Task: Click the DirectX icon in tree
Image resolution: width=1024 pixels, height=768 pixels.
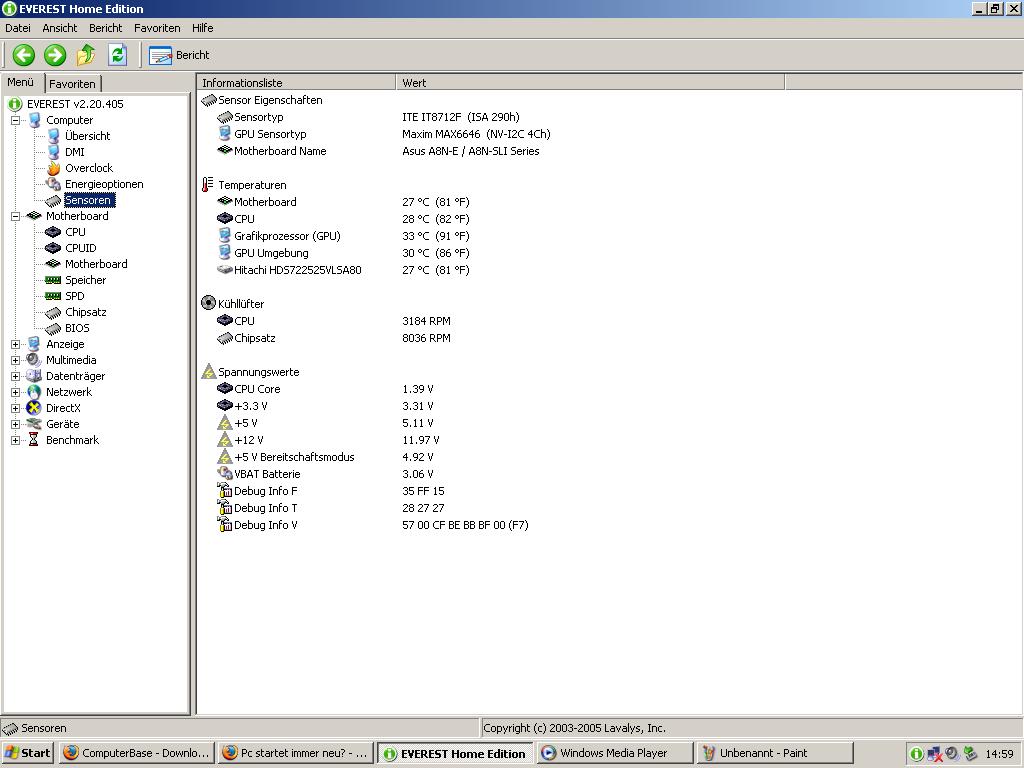Action: click(x=34, y=408)
